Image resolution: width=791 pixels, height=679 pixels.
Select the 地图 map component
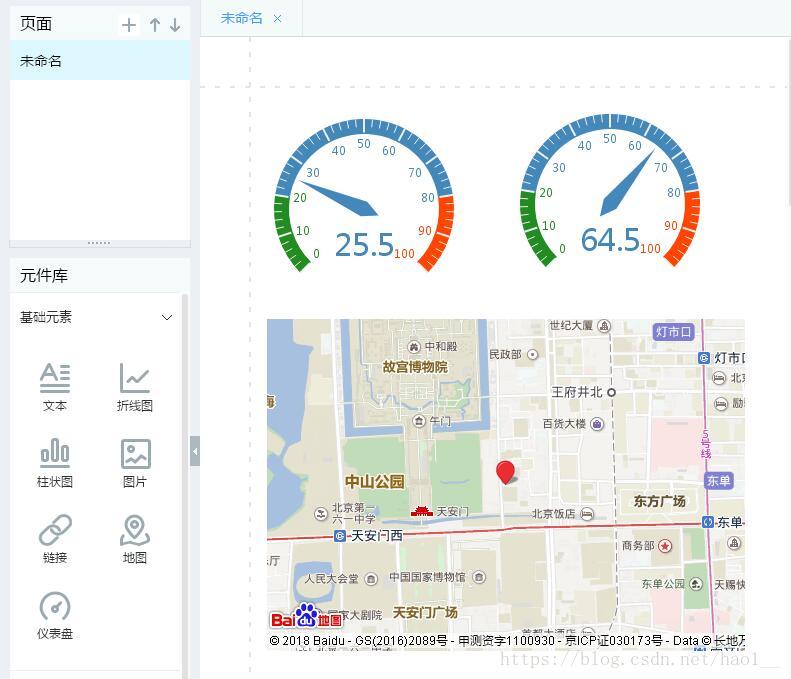135,539
